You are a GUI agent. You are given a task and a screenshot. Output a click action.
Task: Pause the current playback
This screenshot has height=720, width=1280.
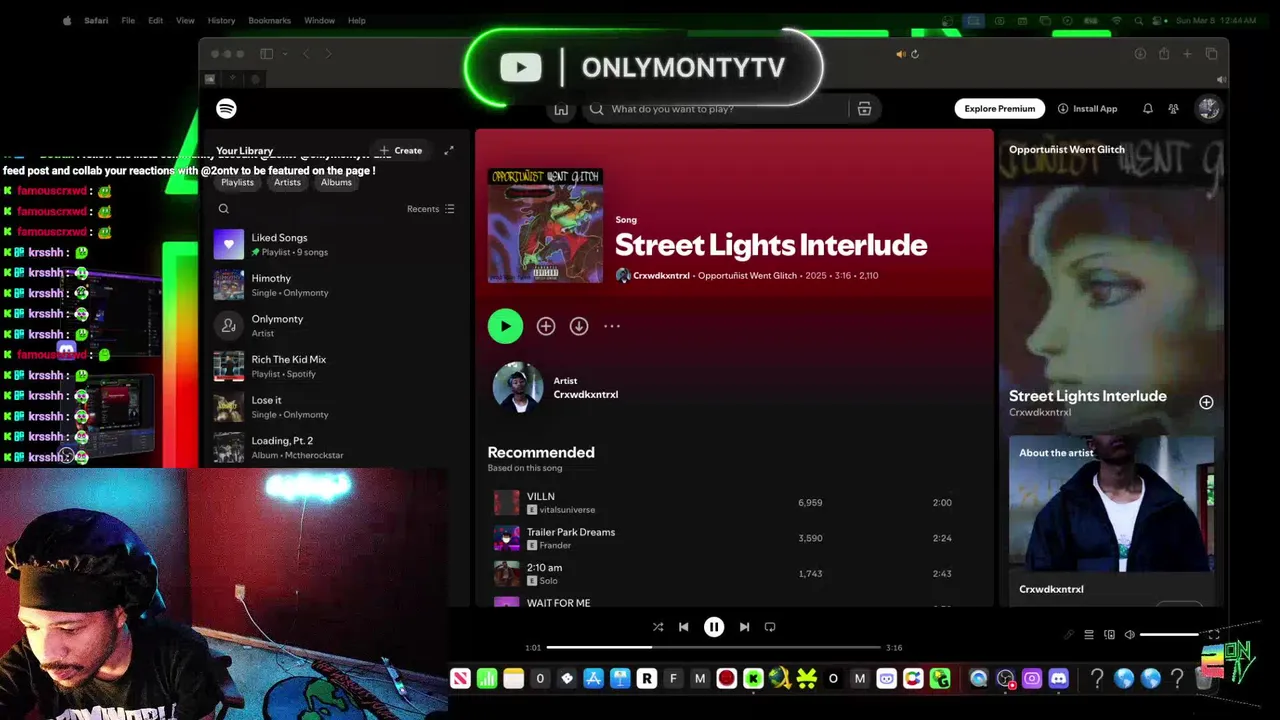(714, 627)
